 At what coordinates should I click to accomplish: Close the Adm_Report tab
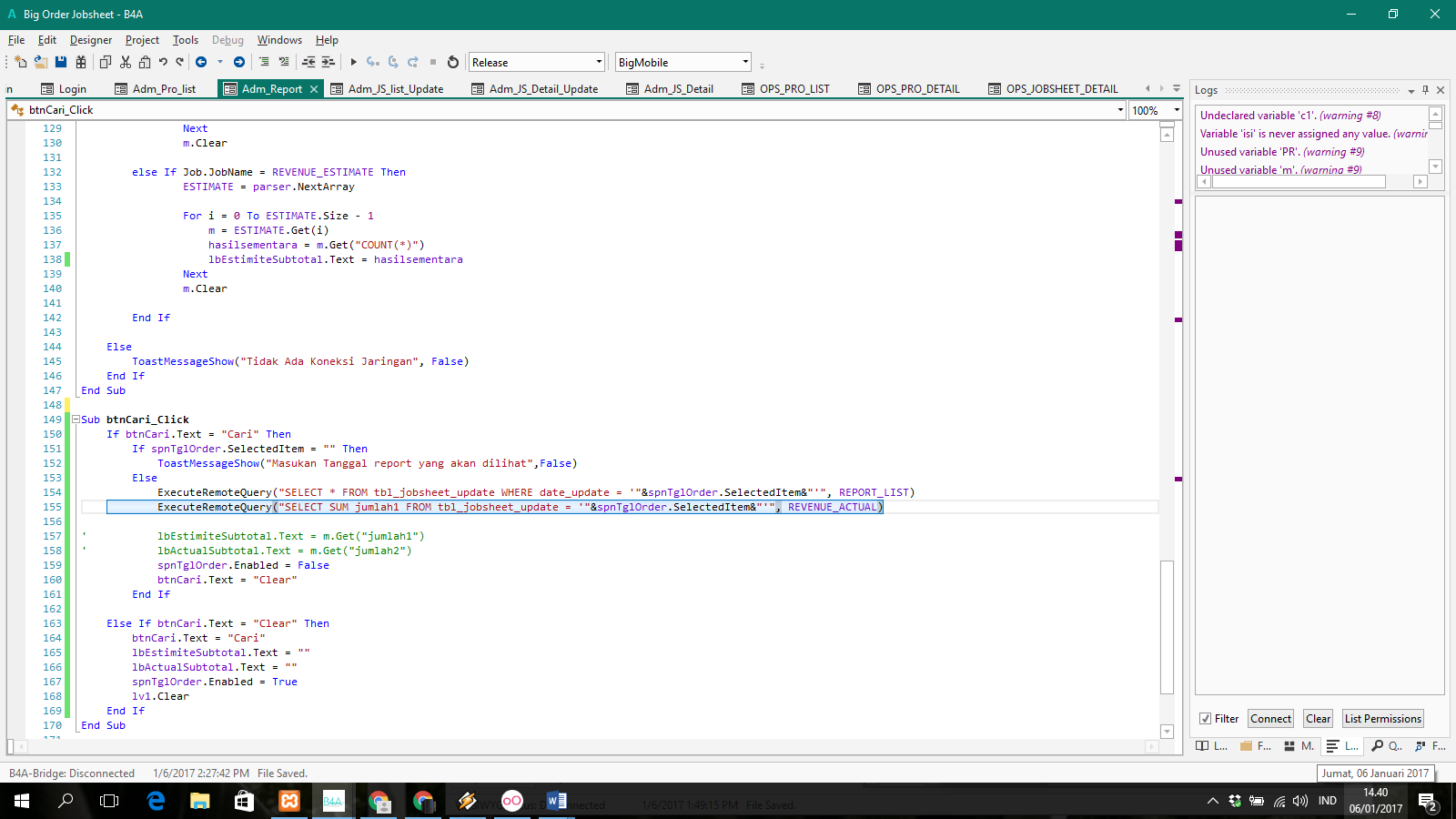click(314, 89)
